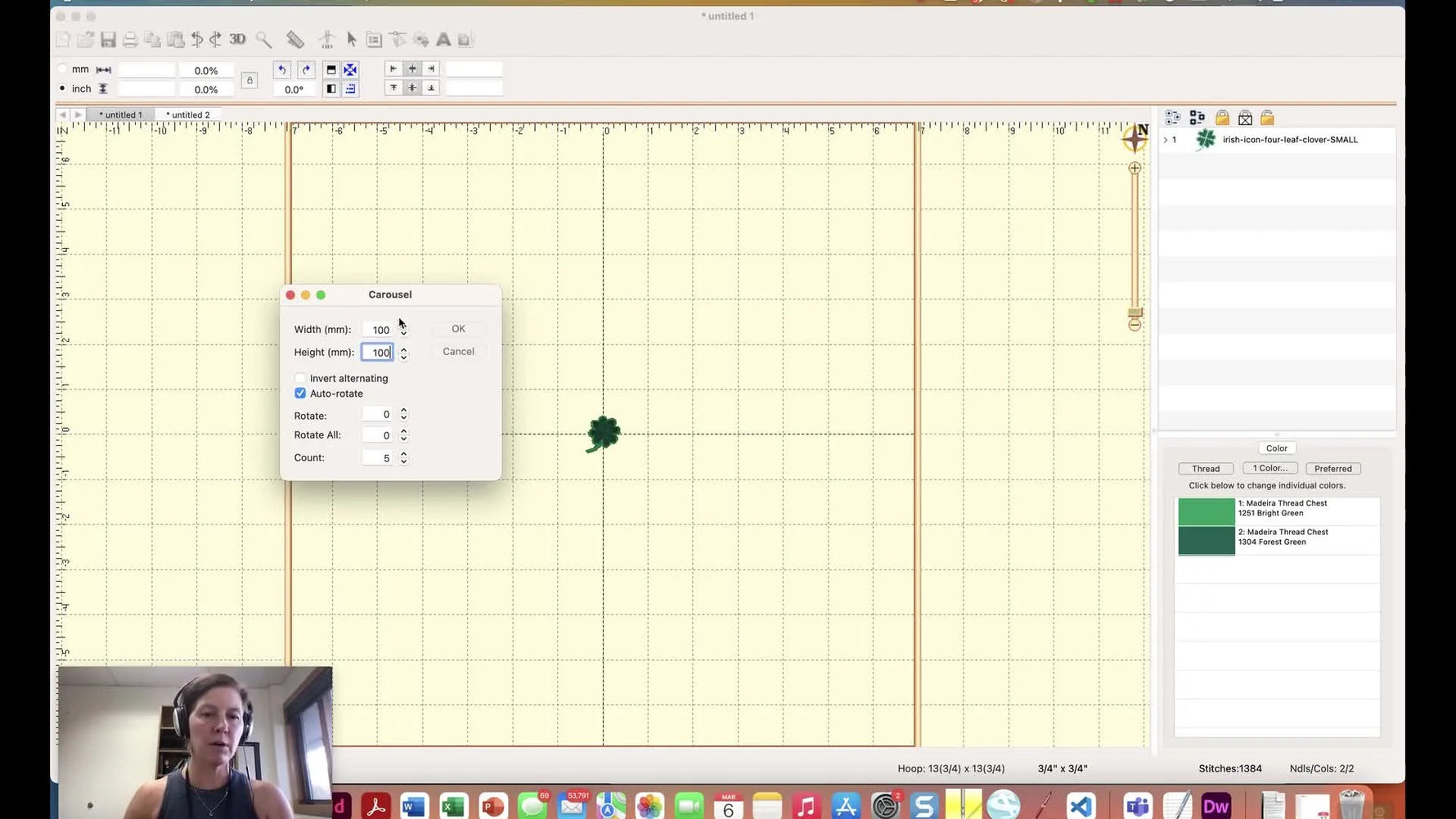Click the Height (mm) stepper arrows
This screenshot has width=1456, height=819.
tap(403, 353)
